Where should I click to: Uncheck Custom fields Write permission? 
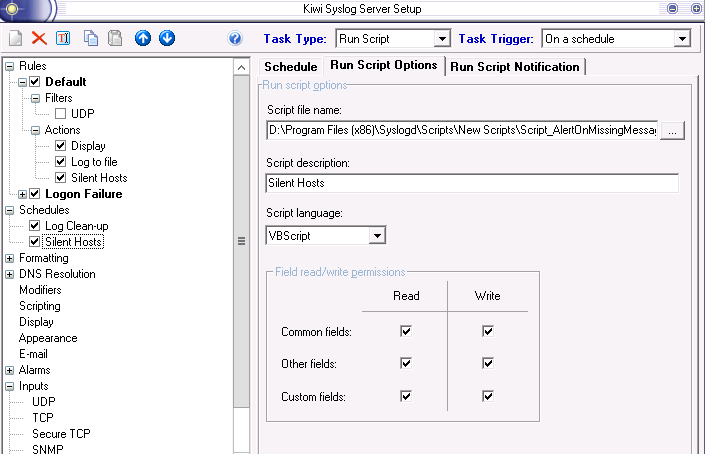[x=488, y=396]
